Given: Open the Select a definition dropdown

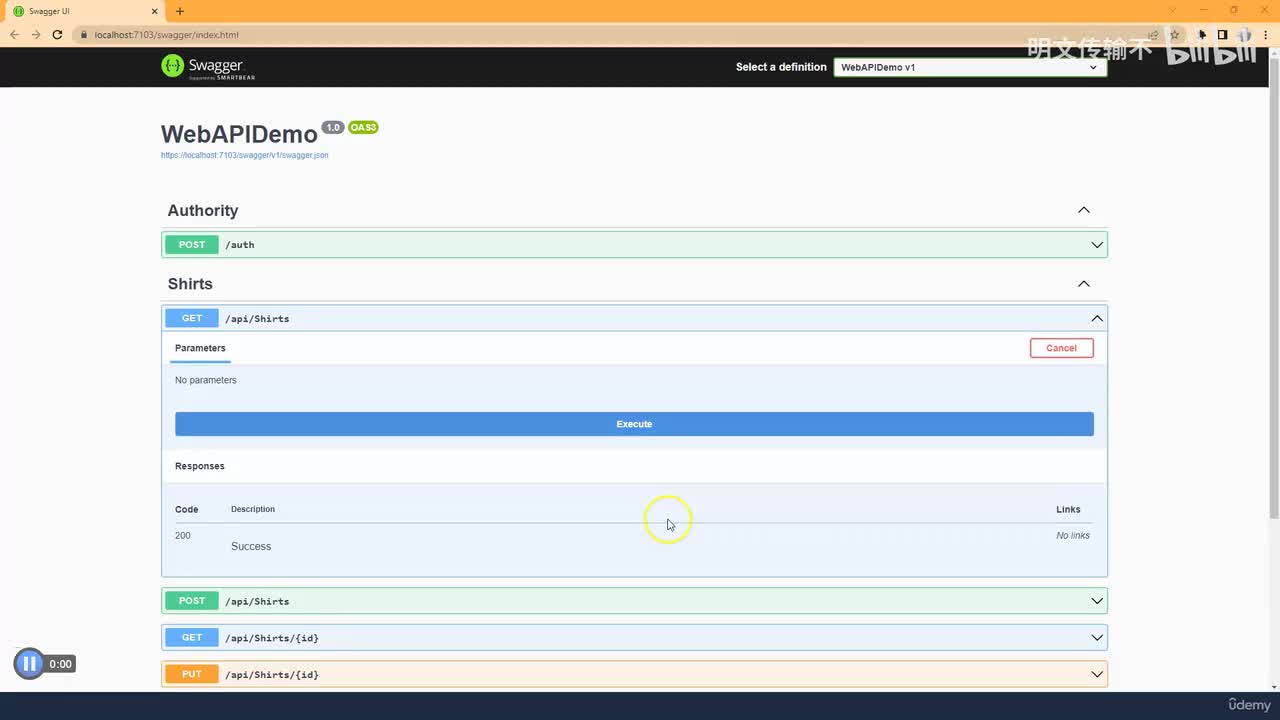Looking at the screenshot, I should click(x=970, y=67).
